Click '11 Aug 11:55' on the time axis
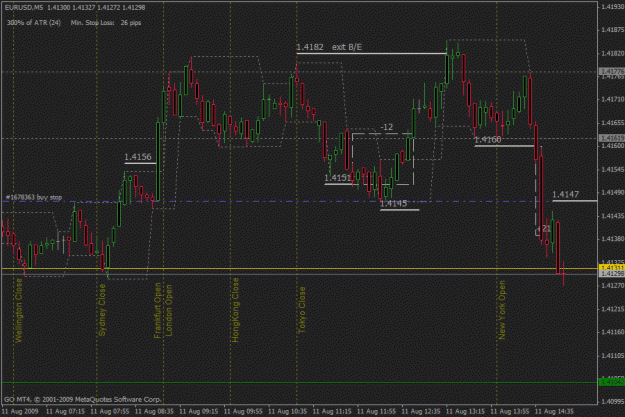 (376, 411)
